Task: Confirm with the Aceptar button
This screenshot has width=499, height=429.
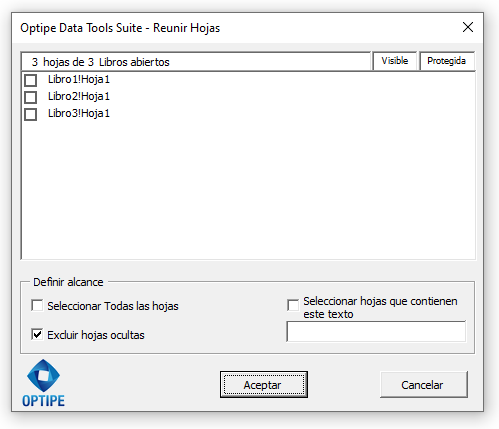Action: pos(264,385)
